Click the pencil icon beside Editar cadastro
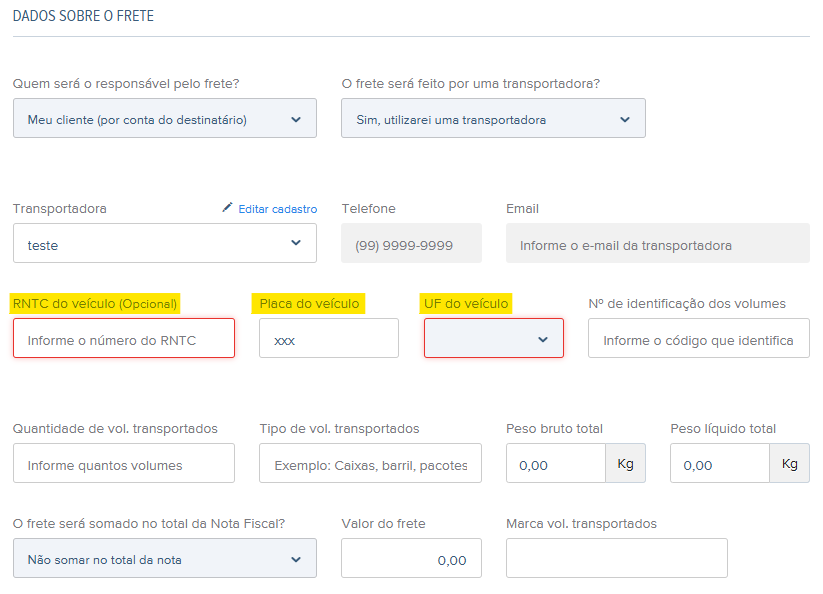 [x=227, y=207]
